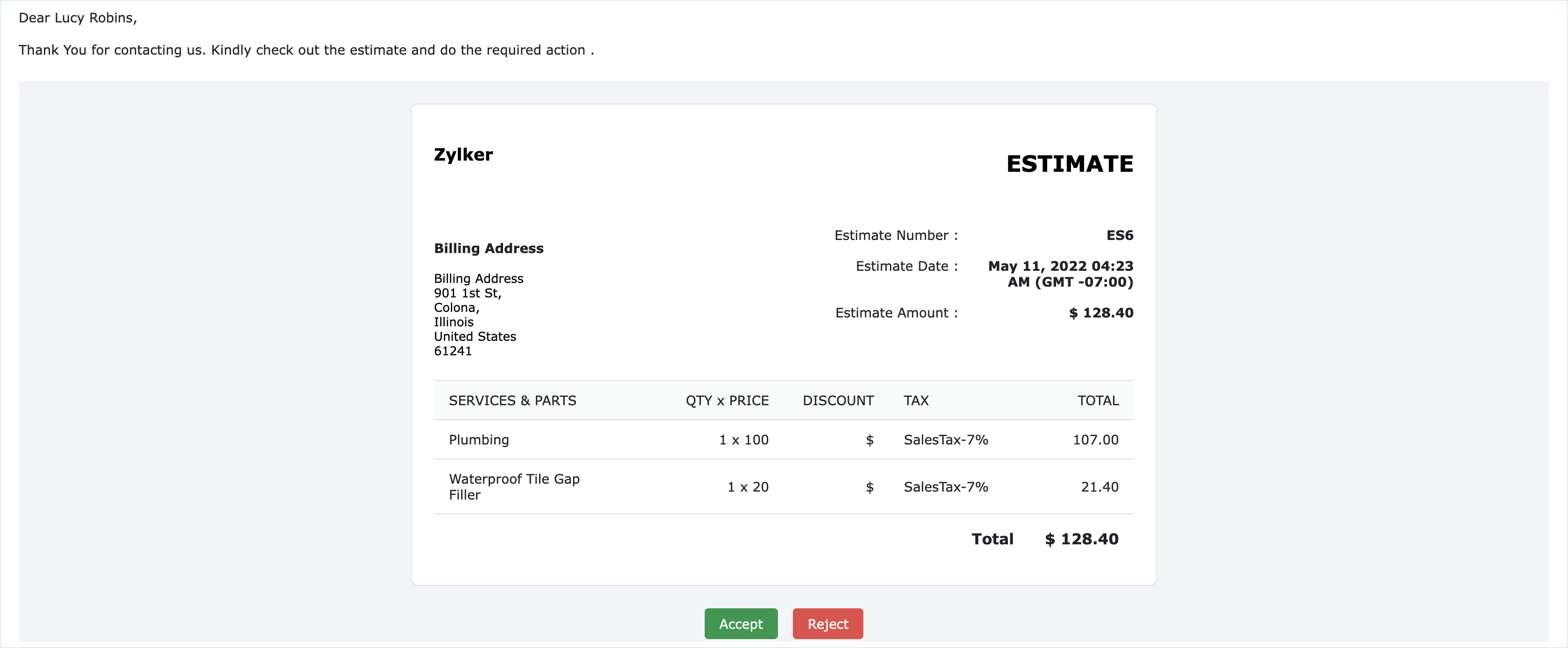The width and height of the screenshot is (1568, 648).
Task: Click the TAX column header
Action: tap(916, 400)
